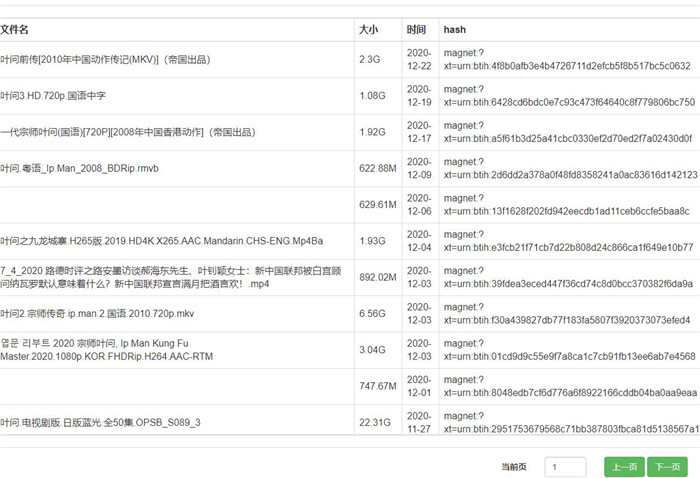Click the 时间 column header
The image size is (700, 478).
pyautogui.click(x=416, y=30)
